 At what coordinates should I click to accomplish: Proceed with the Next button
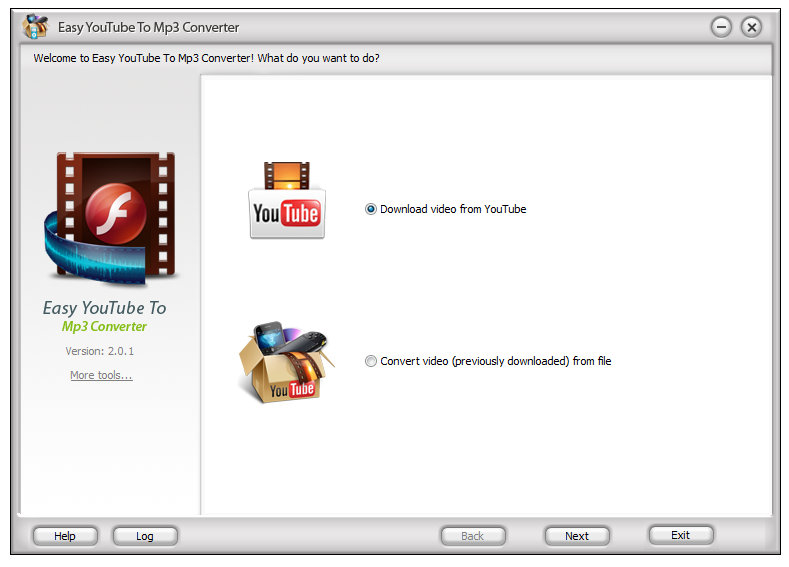pyautogui.click(x=577, y=536)
